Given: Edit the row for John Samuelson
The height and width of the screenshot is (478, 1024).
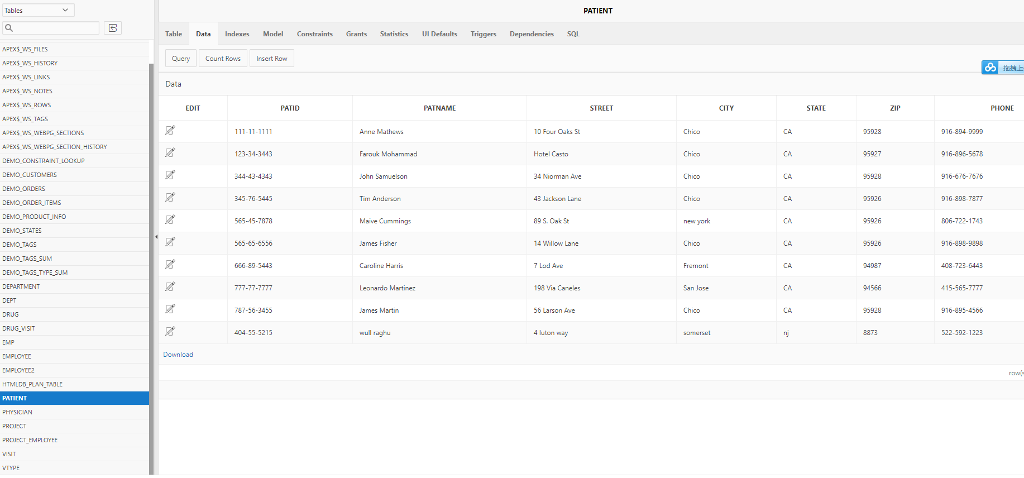Looking at the screenshot, I should [170, 175].
